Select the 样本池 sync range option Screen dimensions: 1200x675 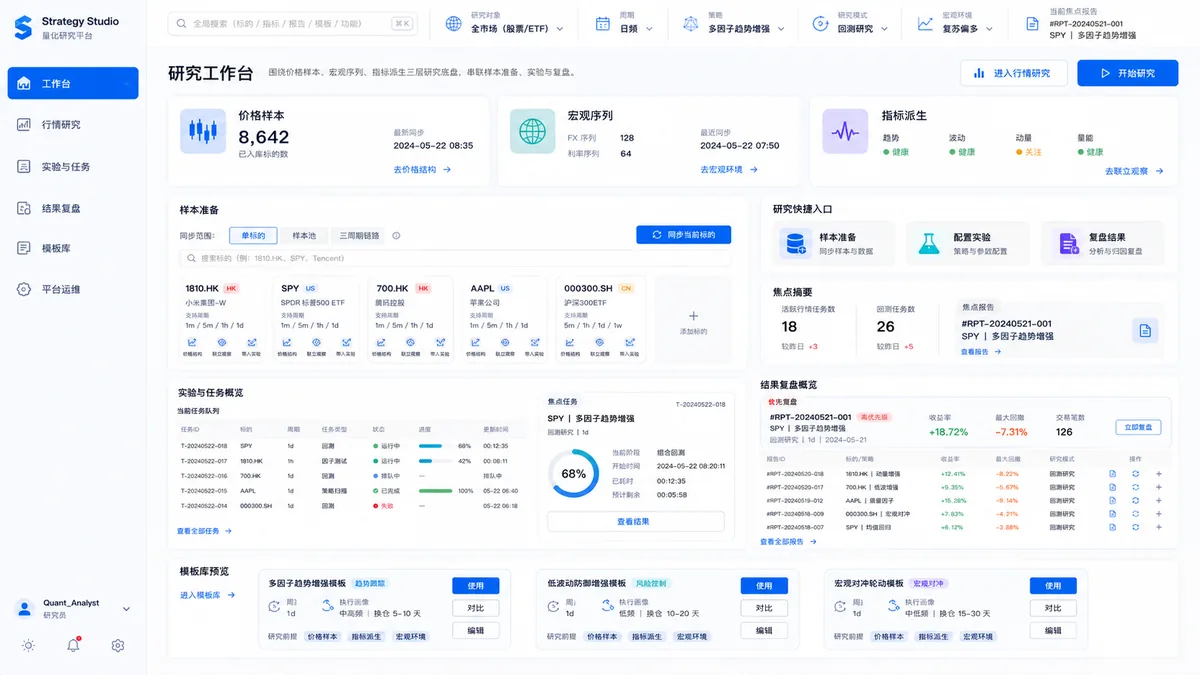click(303, 236)
